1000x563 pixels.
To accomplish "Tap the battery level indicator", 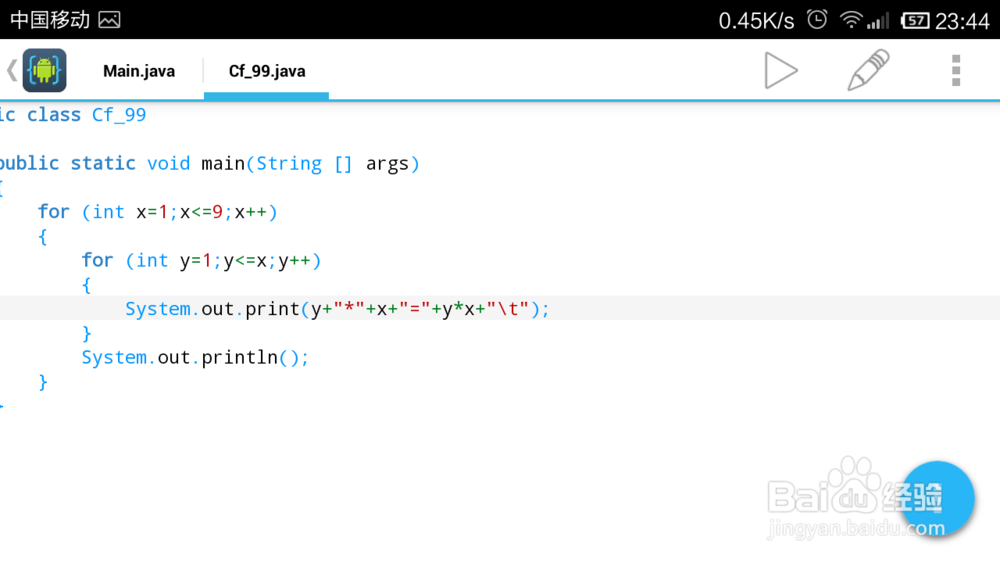I will click(x=914, y=20).
